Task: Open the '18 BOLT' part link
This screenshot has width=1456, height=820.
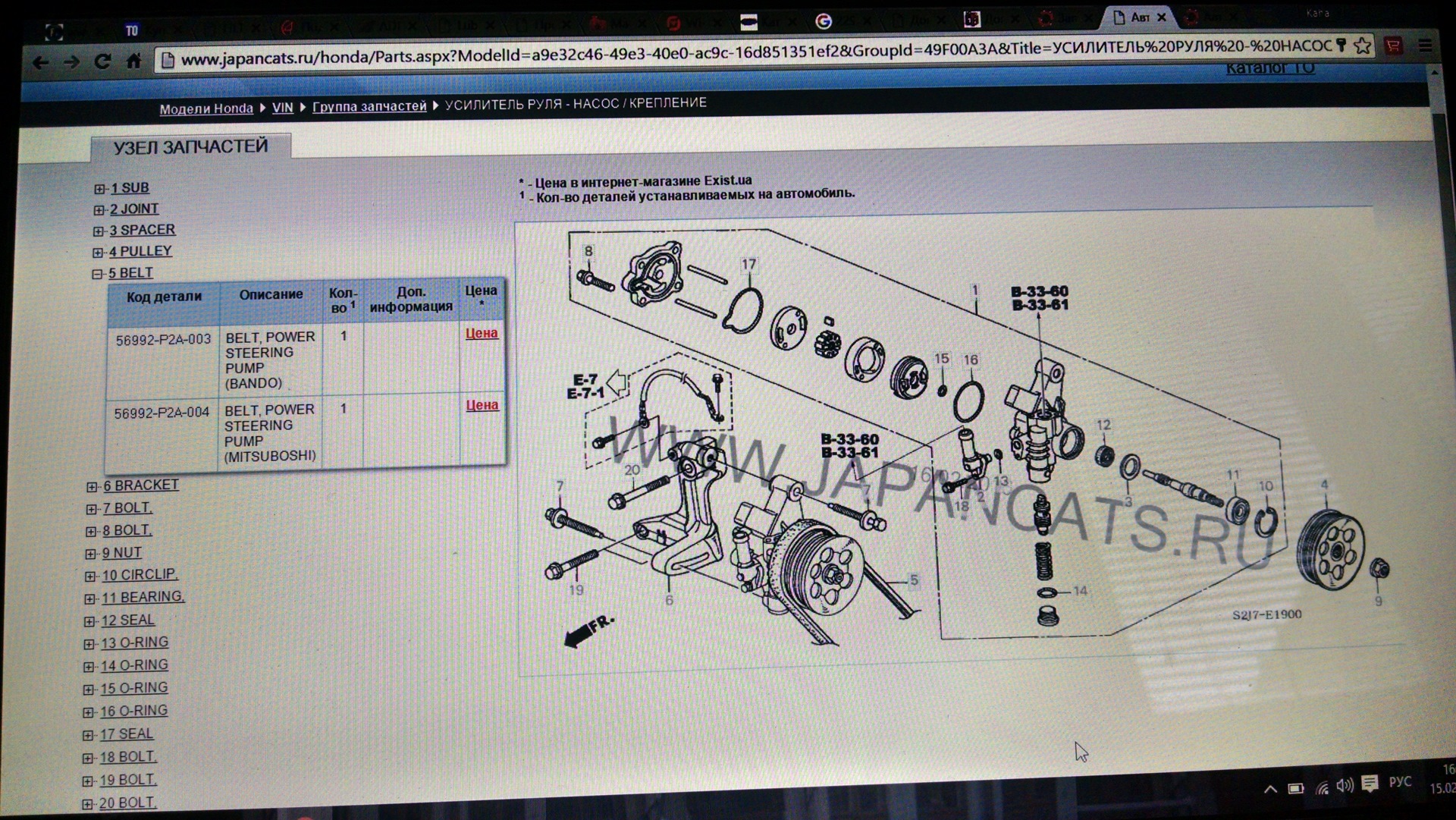Action: click(x=127, y=756)
